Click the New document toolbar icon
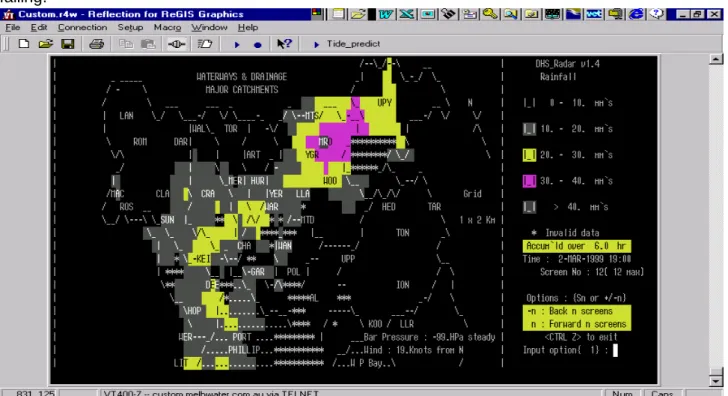 point(23,44)
